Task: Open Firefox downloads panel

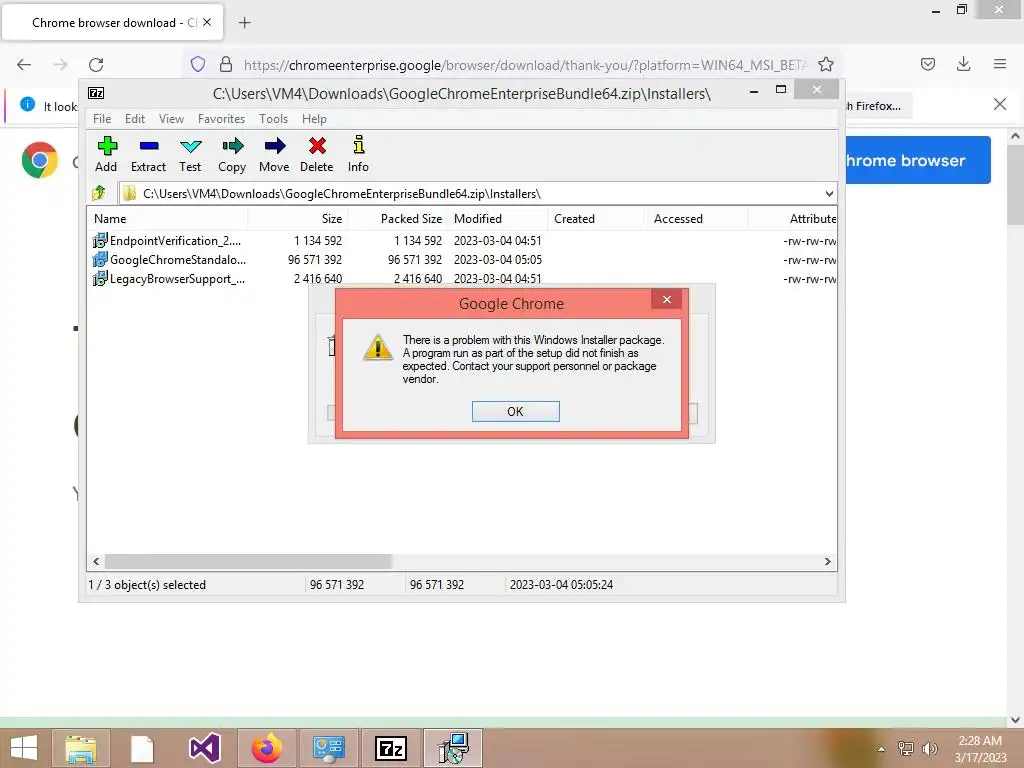Action: (963, 64)
